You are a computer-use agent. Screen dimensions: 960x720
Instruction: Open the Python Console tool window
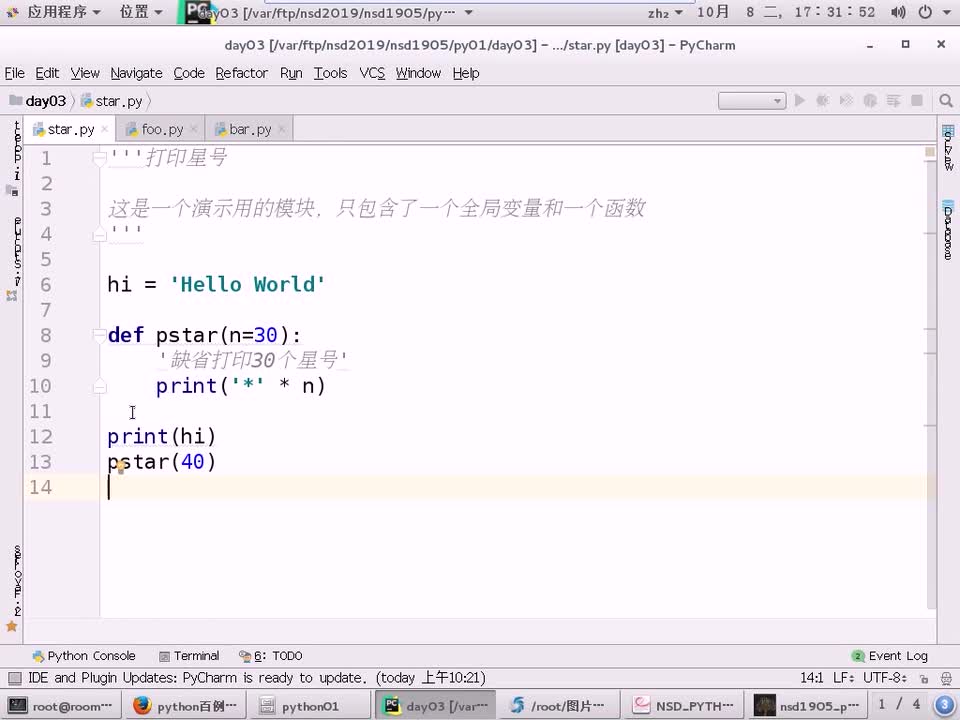[x=84, y=656]
